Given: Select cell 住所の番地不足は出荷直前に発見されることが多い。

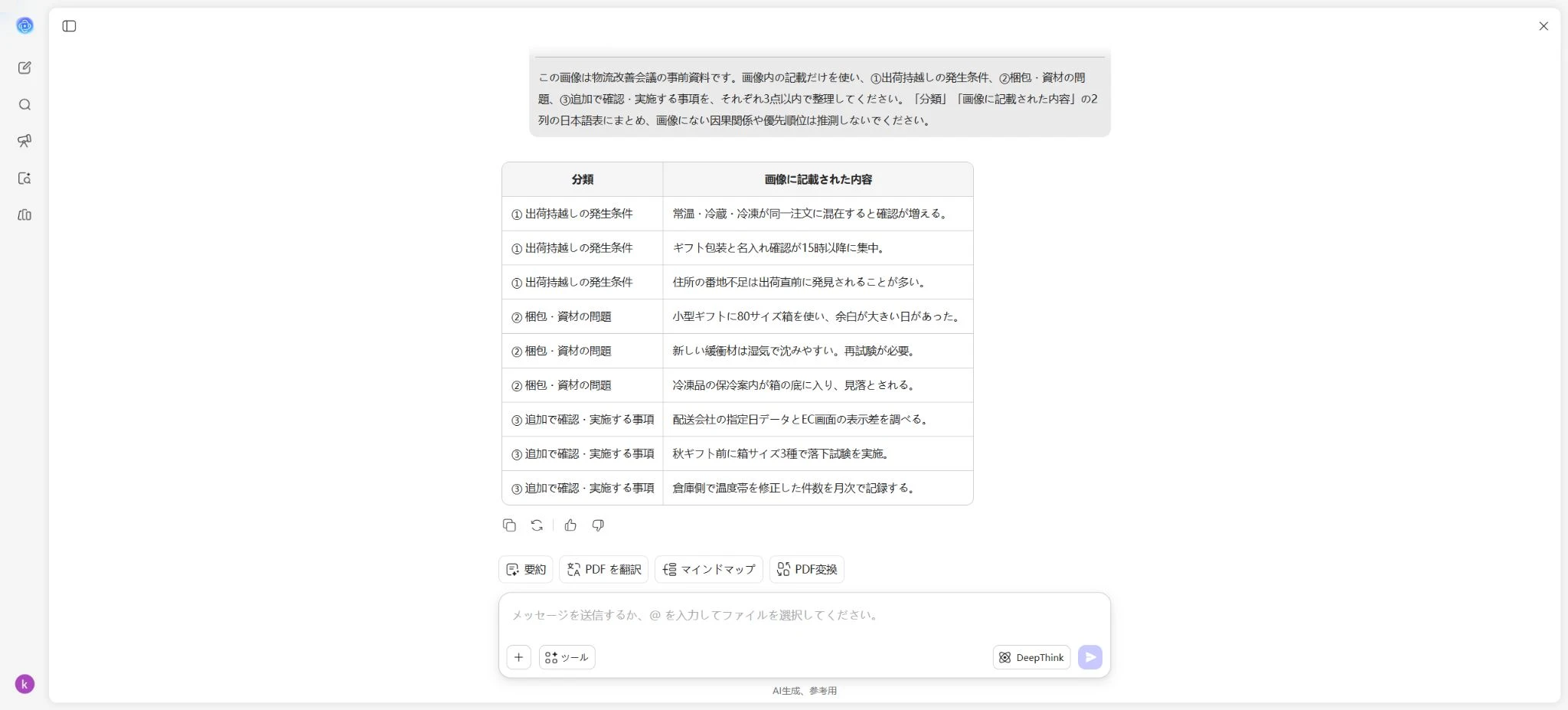Looking at the screenshot, I should click(x=818, y=282).
